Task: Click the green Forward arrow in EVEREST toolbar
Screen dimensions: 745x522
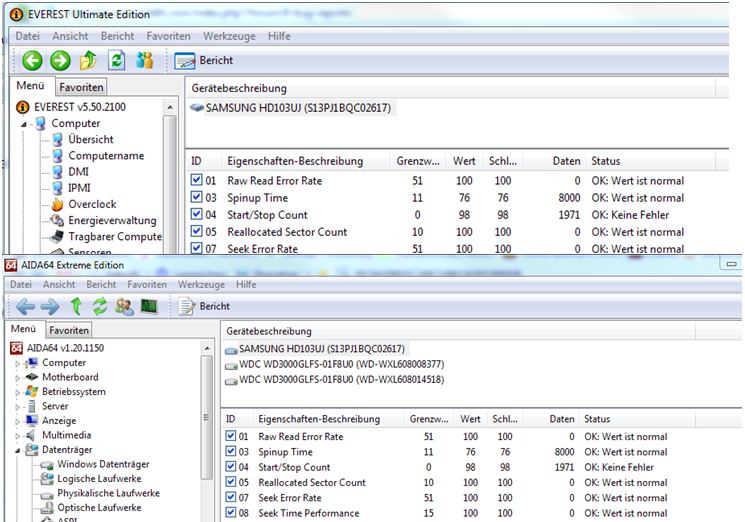Action: [x=60, y=61]
